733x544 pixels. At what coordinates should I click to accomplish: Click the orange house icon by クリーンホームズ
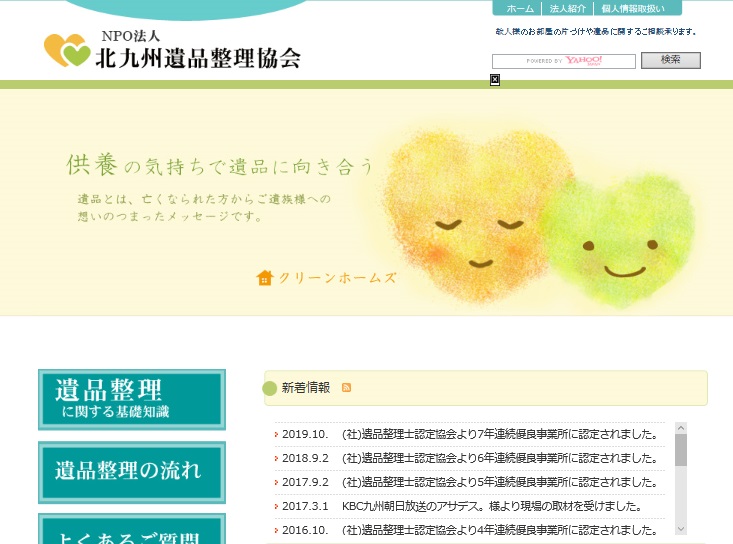pos(265,278)
